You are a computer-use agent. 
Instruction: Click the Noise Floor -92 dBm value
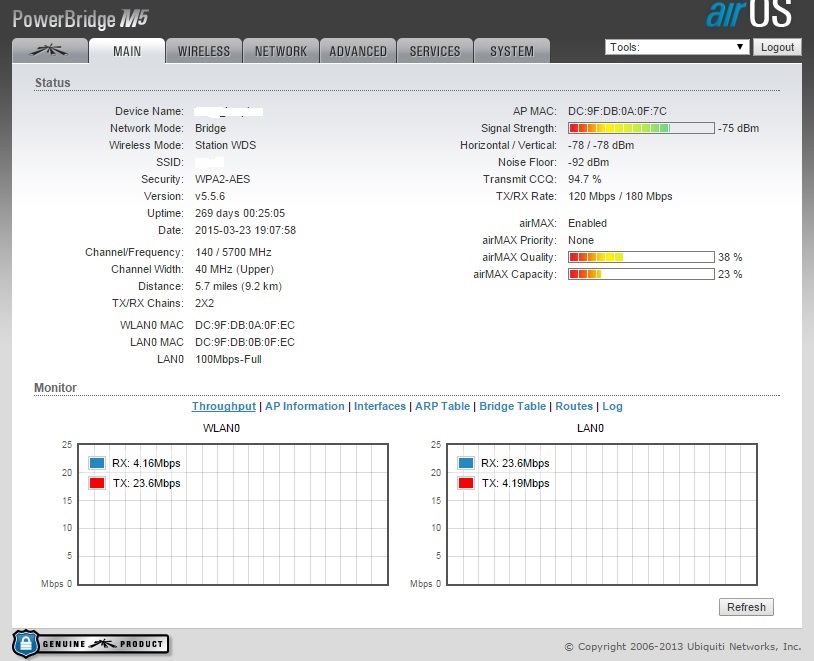tap(589, 163)
